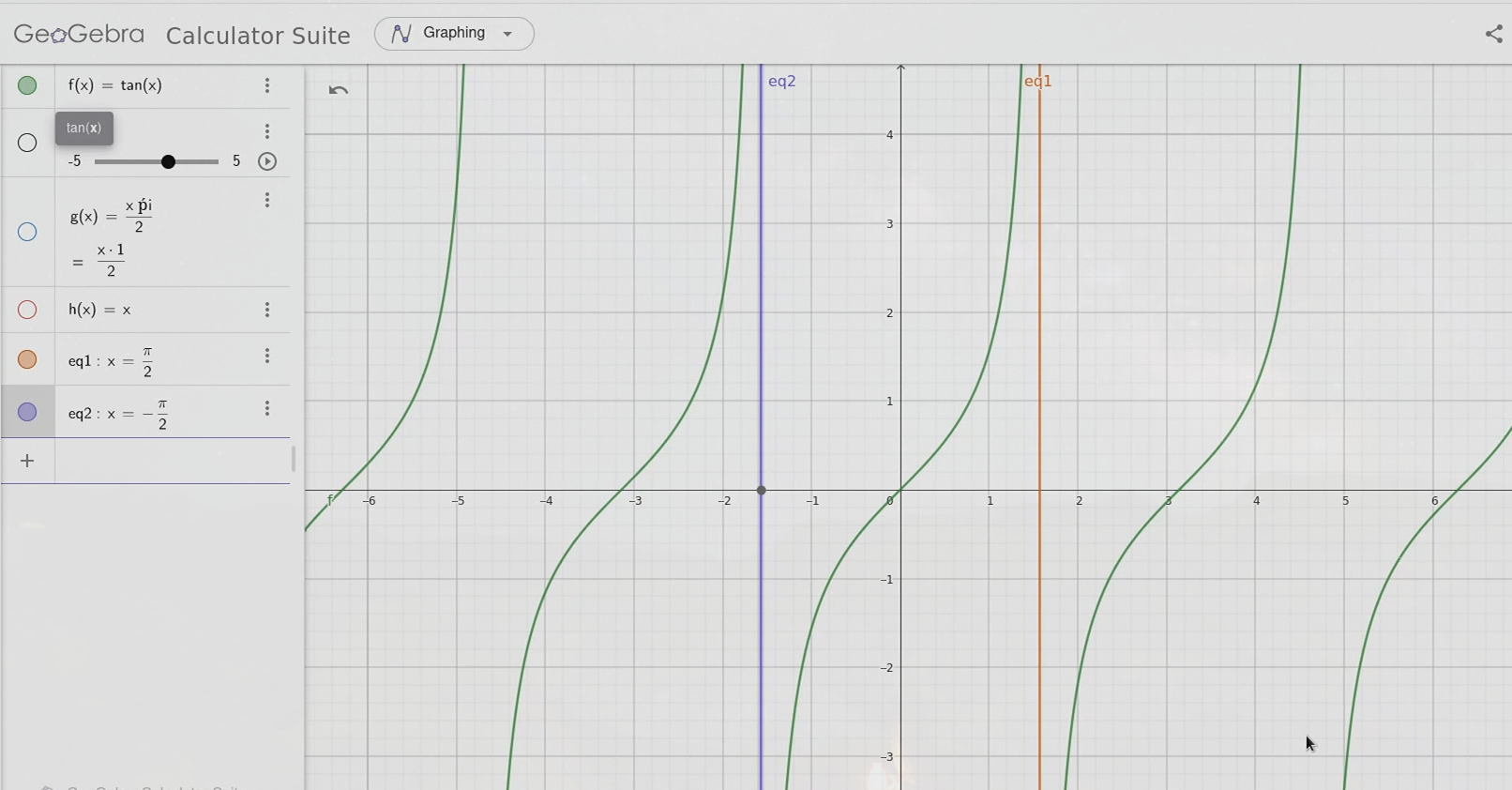Image resolution: width=1512 pixels, height=790 pixels.
Task: Click the slider handle between -5 and 5
Action: coord(169,162)
